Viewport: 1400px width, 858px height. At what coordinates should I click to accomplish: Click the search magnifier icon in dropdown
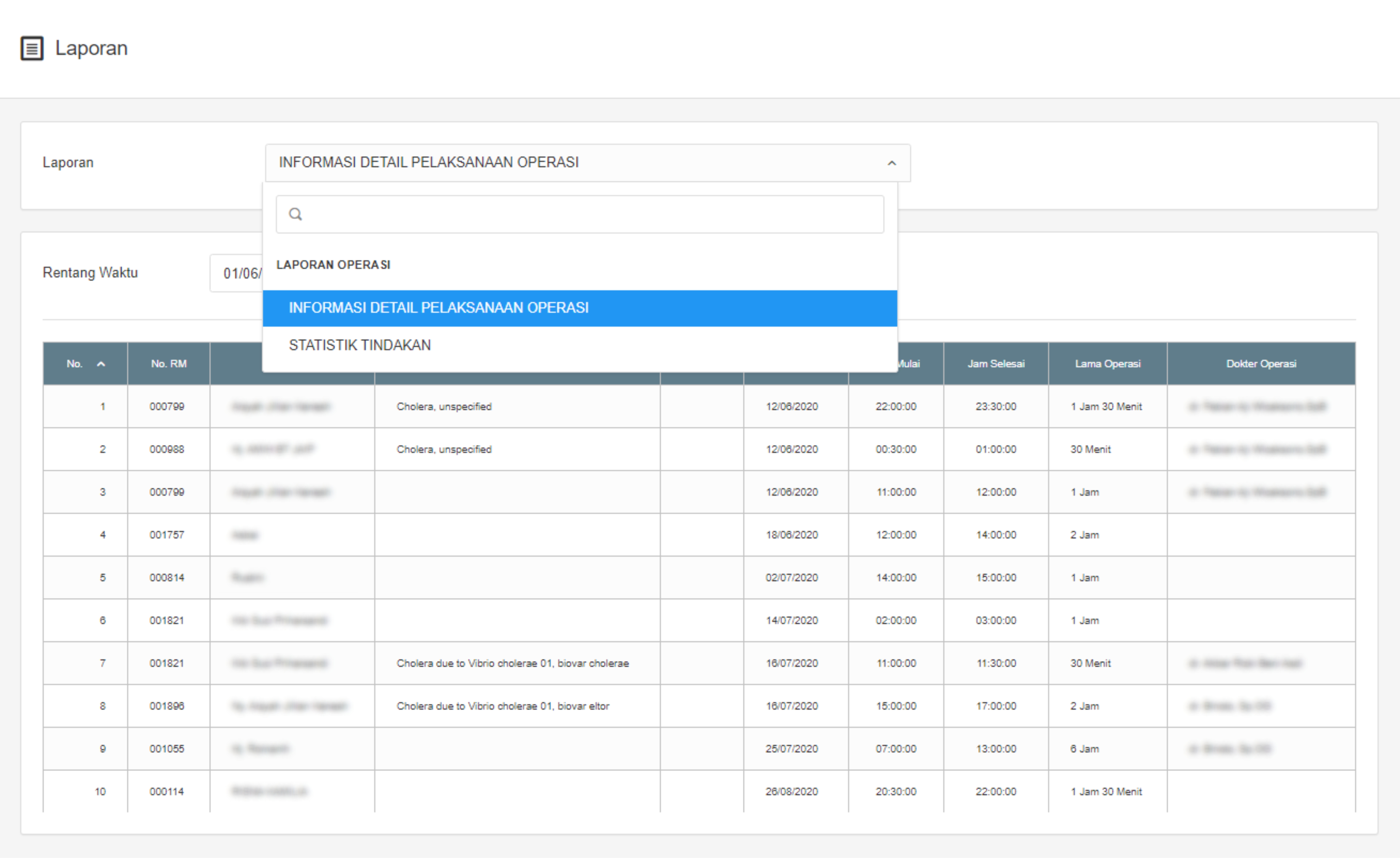pos(295,214)
